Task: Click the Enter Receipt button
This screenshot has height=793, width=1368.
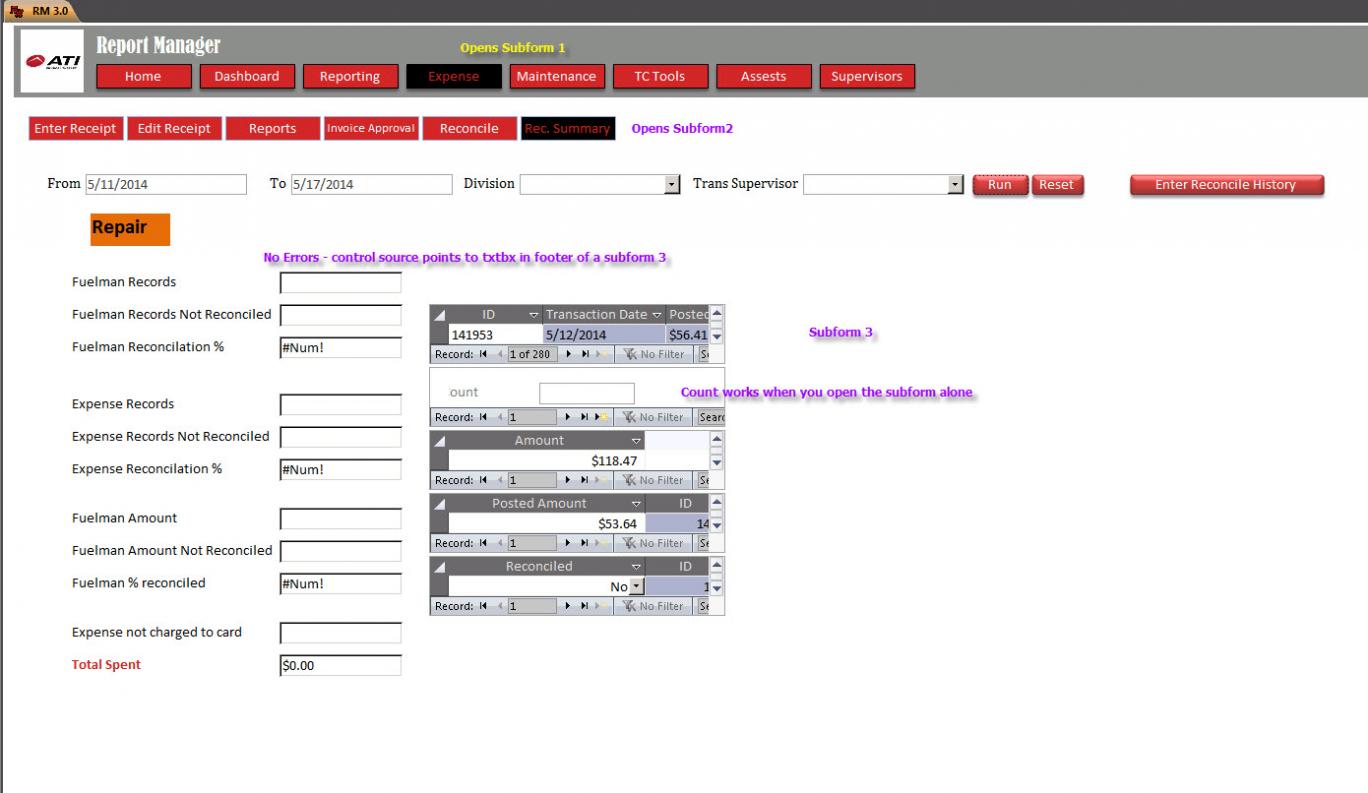Action: click(x=76, y=129)
